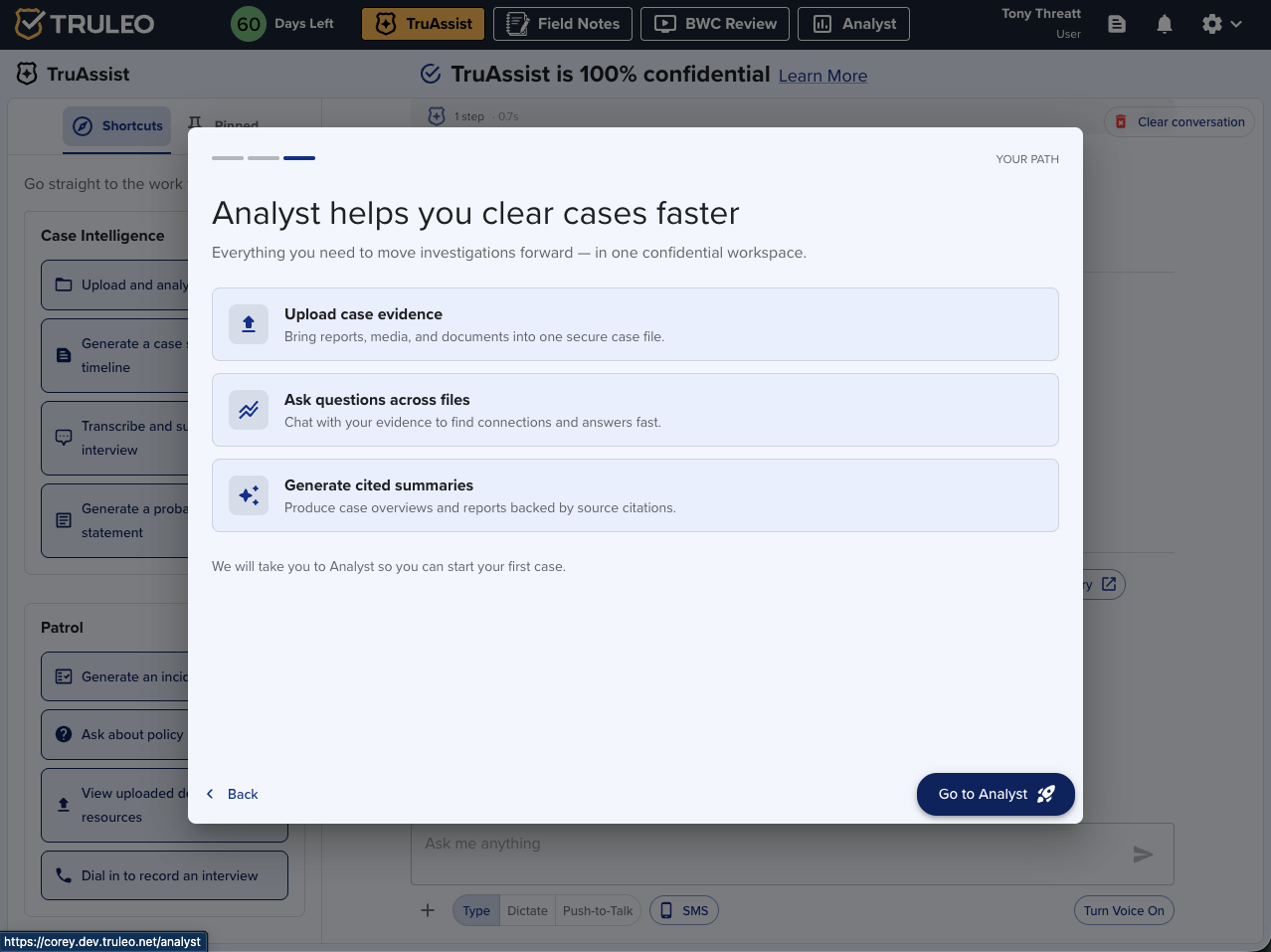The height and width of the screenshot is (952, 1271).
Task: Click the rocket icon on Go to Analyst
Action: 1046,794
